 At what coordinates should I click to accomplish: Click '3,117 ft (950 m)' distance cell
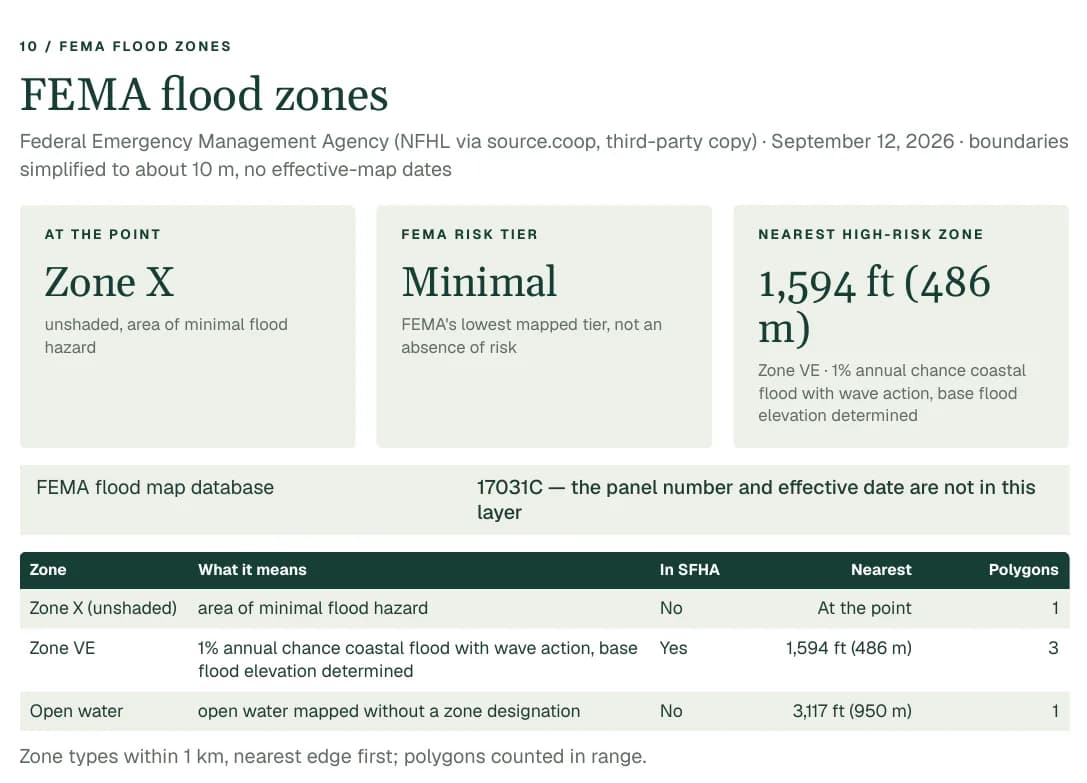(x=852, y=712)
